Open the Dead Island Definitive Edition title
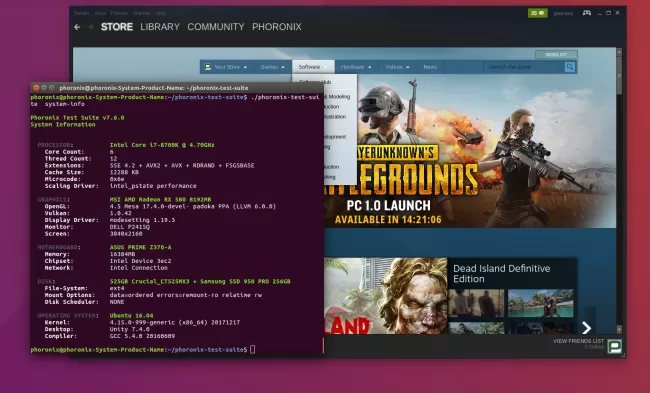This screenshot has height=393, width=650. [502, 274]
